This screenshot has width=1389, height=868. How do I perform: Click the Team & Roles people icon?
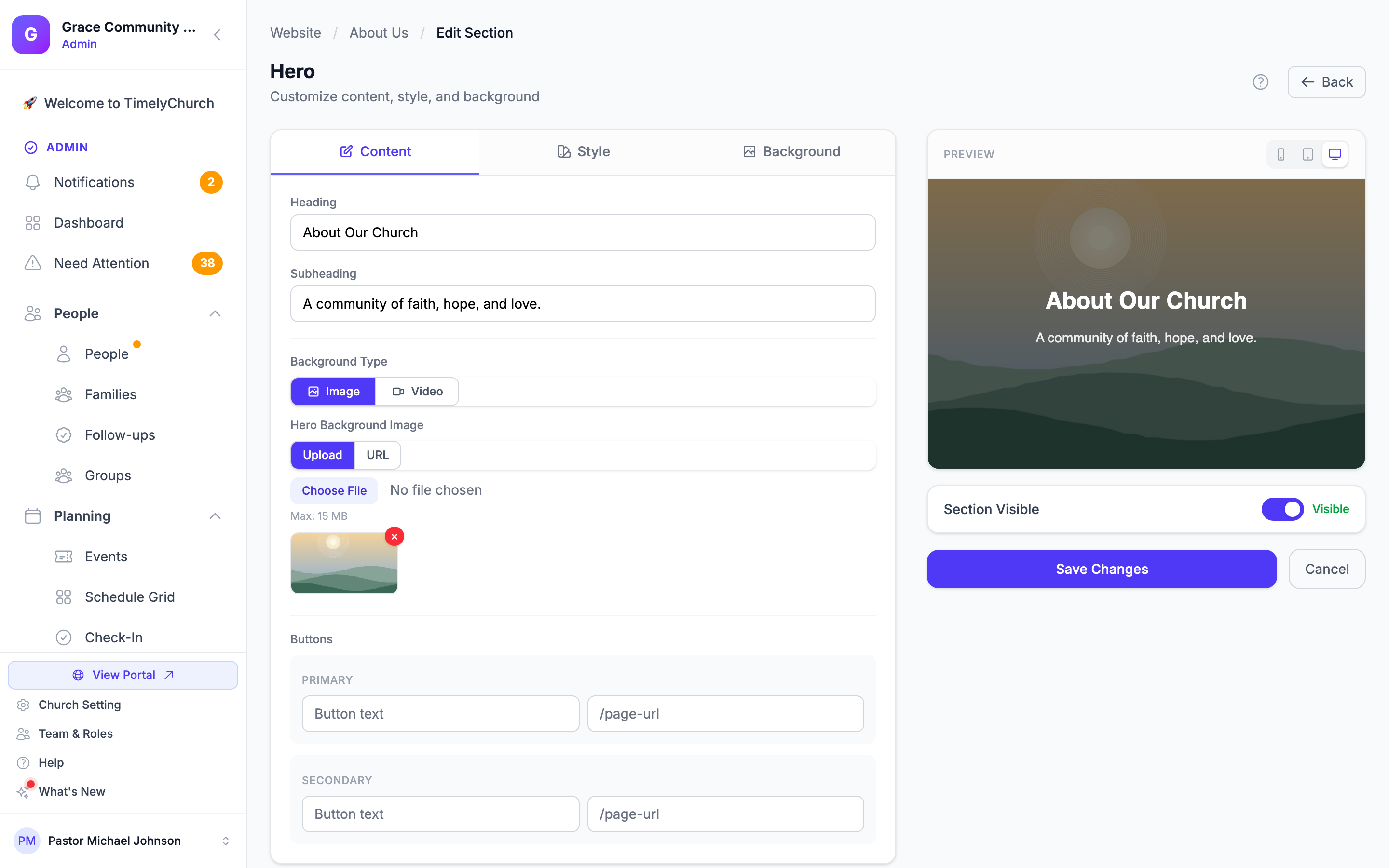click(x=23, y=733)
